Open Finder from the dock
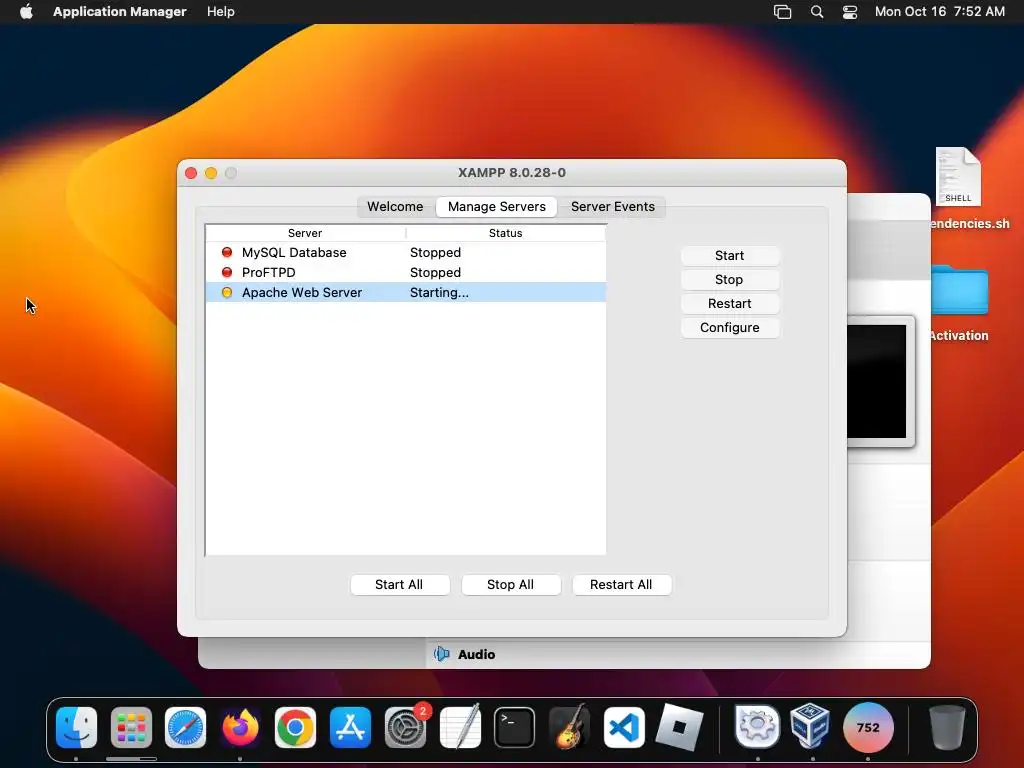The image size is (1024, 768). click(76, 727)
